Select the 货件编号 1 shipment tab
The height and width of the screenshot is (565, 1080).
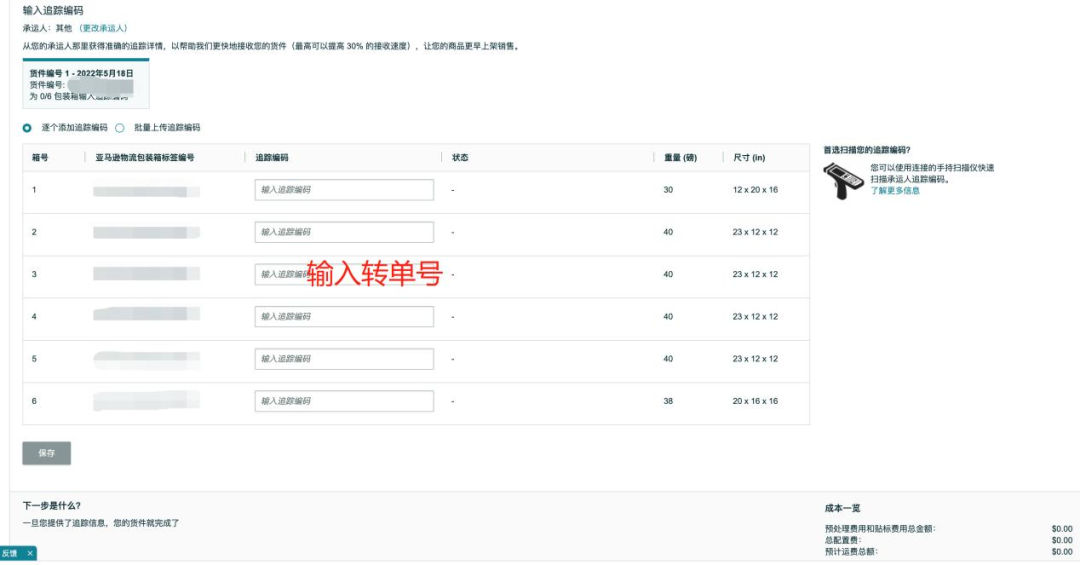click(x=85, y=84)
